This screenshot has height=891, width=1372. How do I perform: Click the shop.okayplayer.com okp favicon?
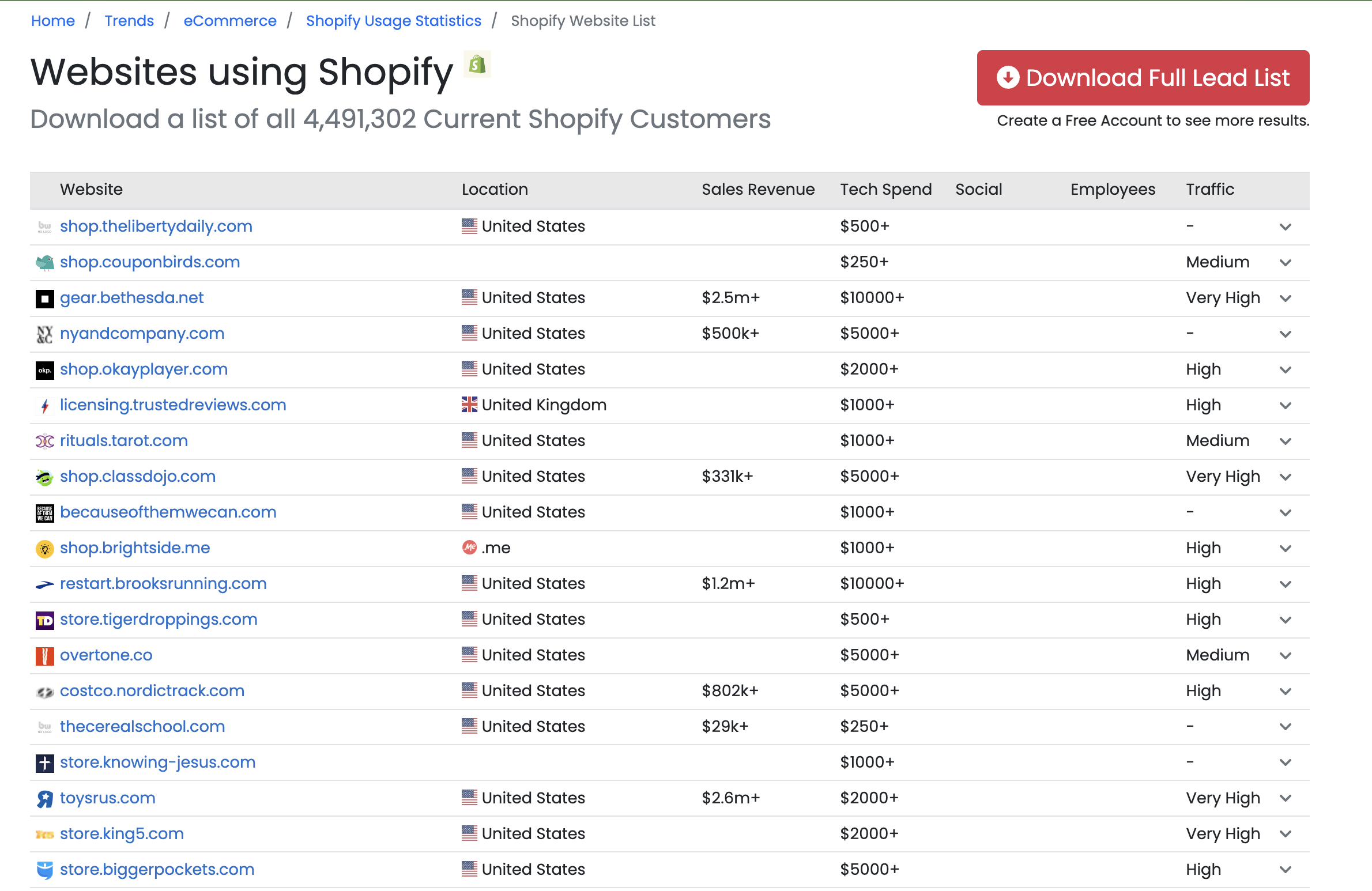point(44,370)
